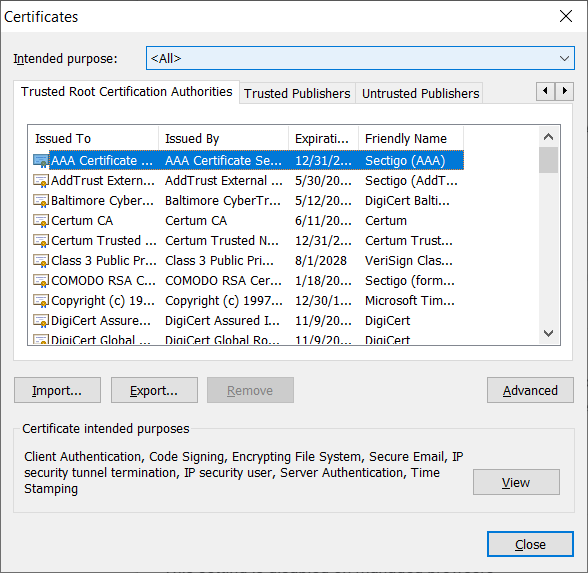Viewport: 588px width, 573px height.
Task: Switch to the Trusted Root Certification Authorities tab
Action: (126, 92)
